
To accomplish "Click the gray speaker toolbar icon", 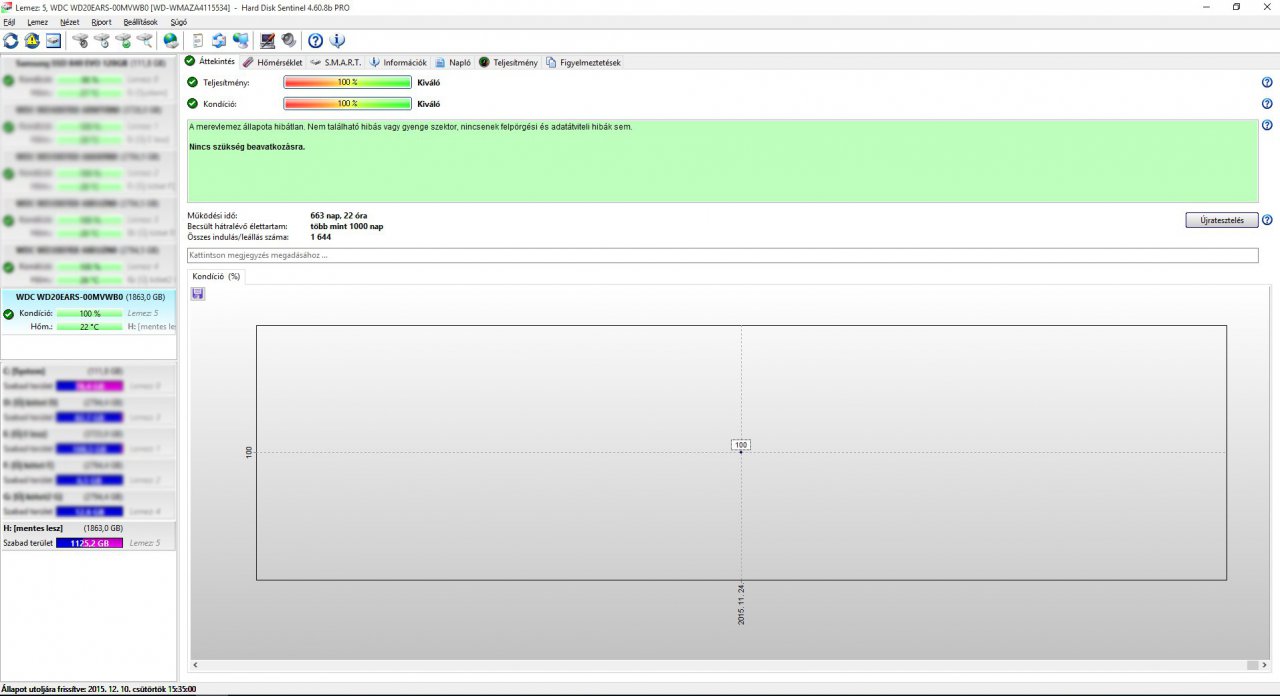I will [x=288, y=41].
